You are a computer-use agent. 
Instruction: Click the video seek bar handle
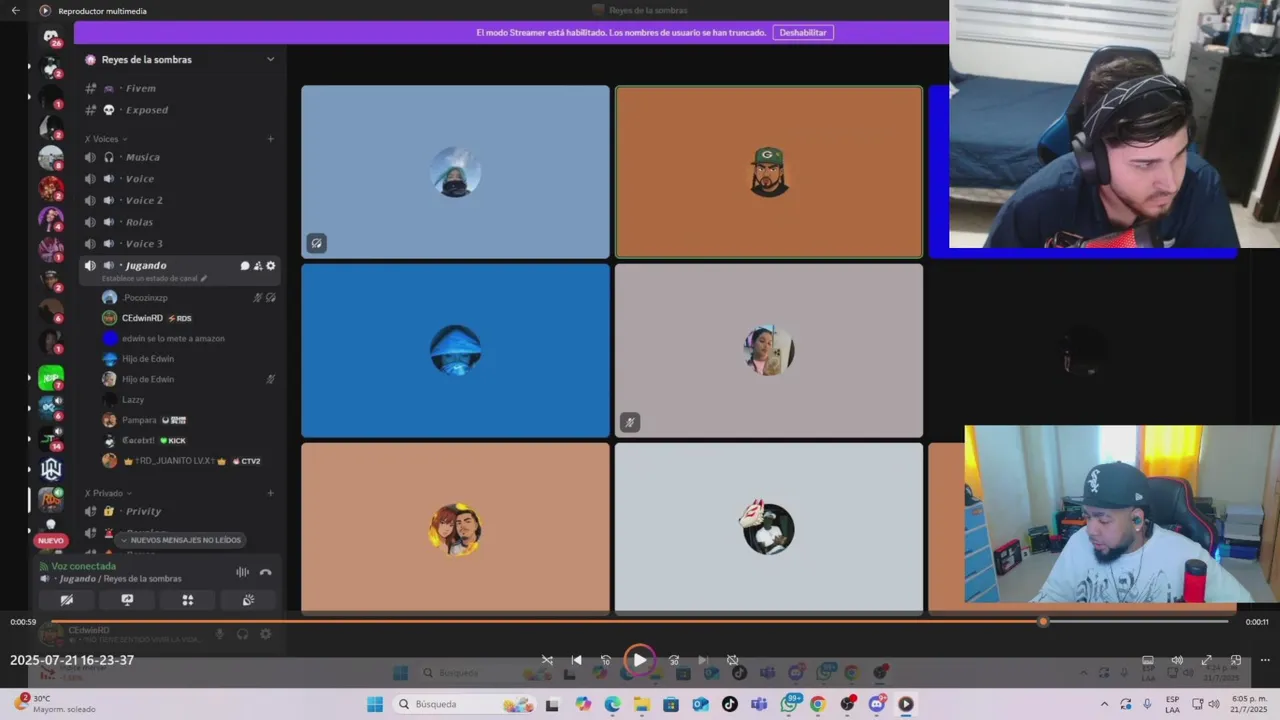[1043, 621]
